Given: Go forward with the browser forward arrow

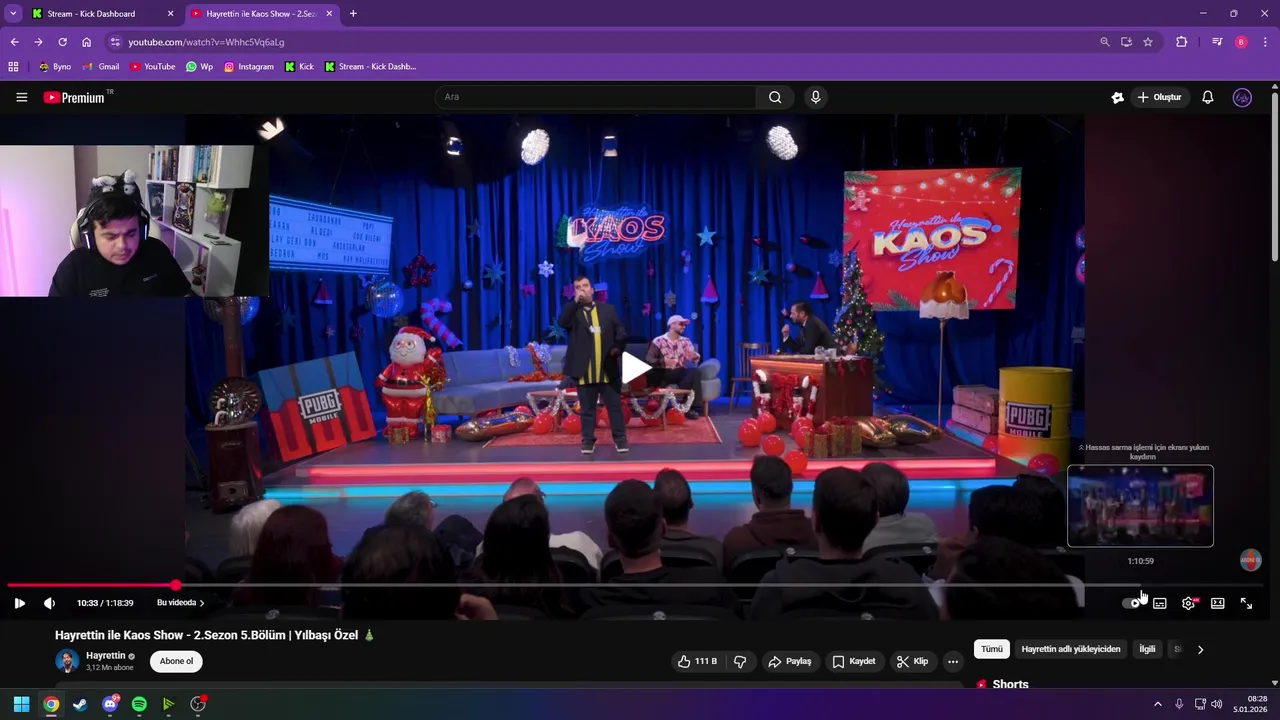Looking at the screenshot, I should point(38,42).
